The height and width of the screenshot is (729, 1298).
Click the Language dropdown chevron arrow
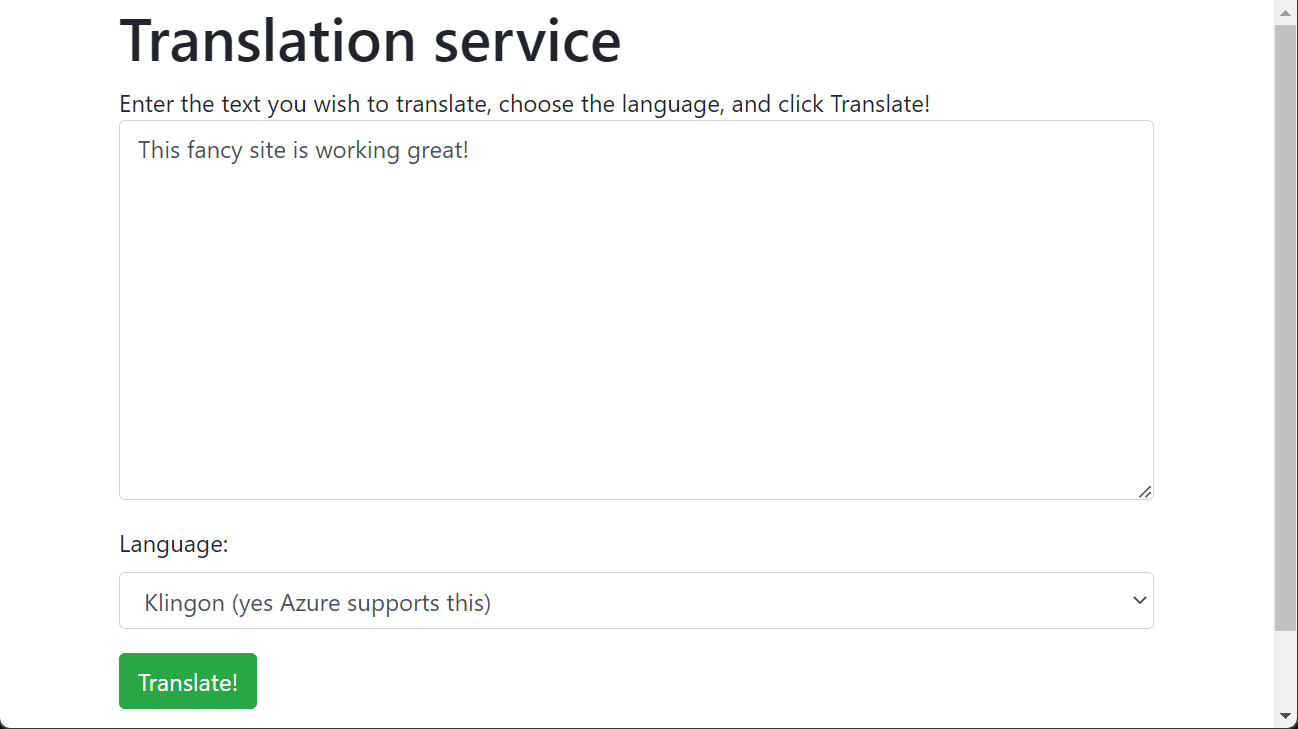tap(1138, 600)
